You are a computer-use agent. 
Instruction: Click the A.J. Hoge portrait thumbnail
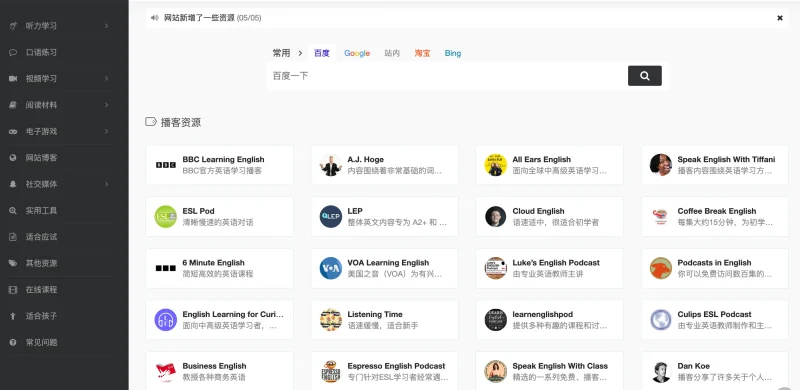pyautogui.click(x=331, y=165)
